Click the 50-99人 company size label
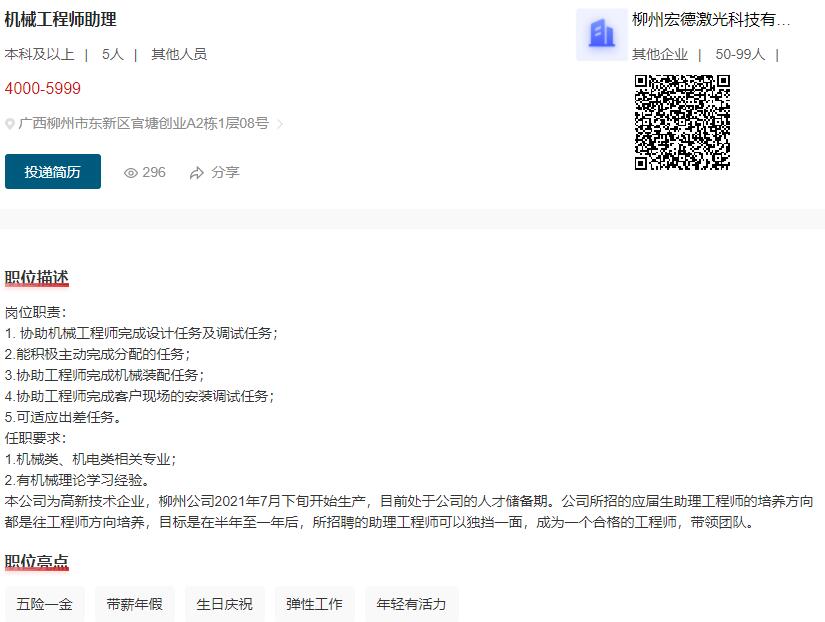Viewport: 825px width, 622px height. click(x=740, y=54)
